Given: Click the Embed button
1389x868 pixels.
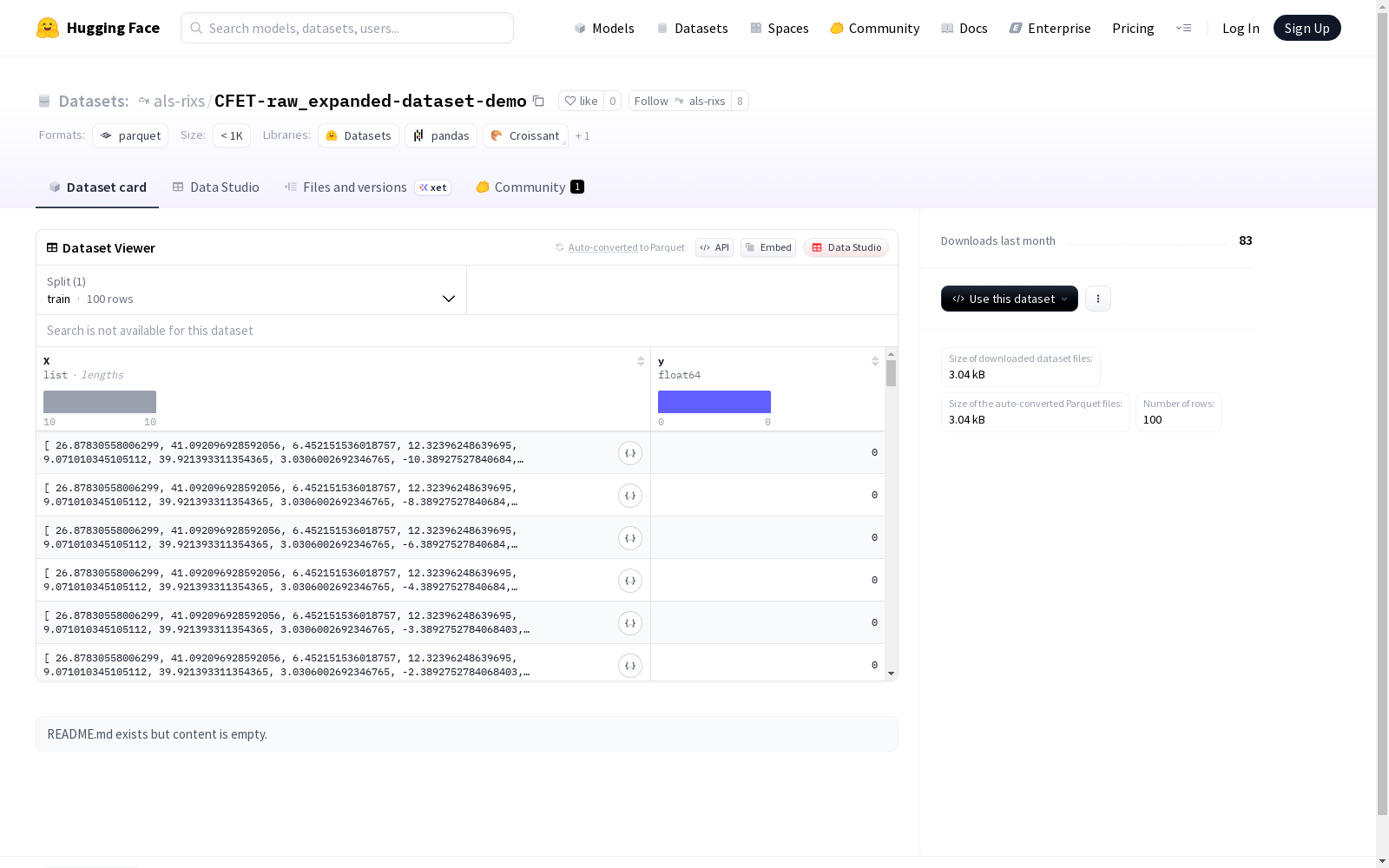Looking at the screenshot, I should click(768, 247).
